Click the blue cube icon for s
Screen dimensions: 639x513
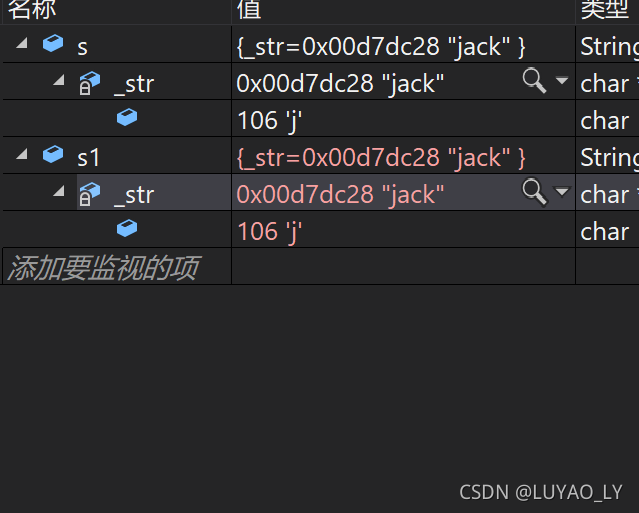click(x=53, y=43)
